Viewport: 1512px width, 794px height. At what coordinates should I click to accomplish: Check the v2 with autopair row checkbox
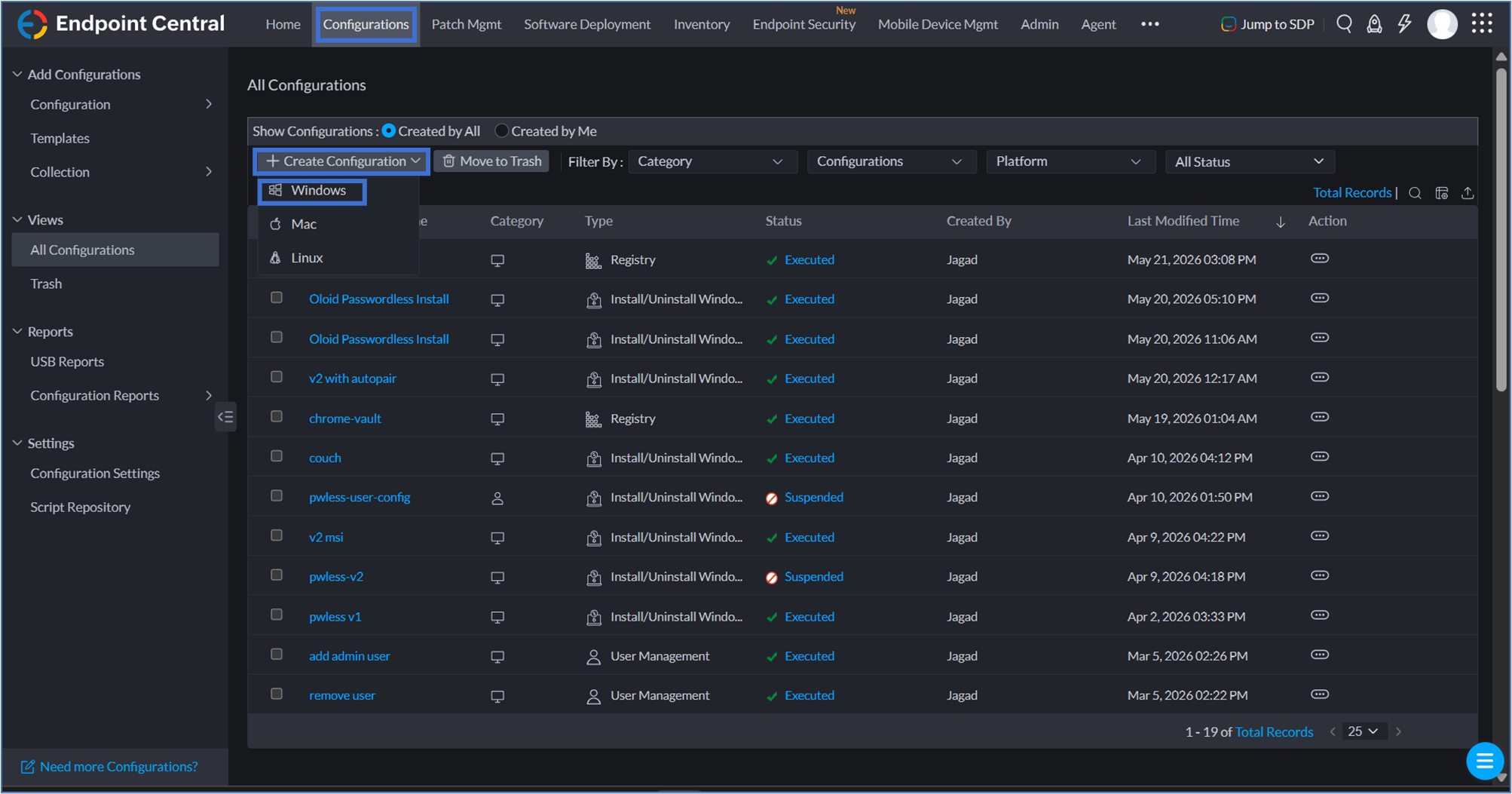277,377
